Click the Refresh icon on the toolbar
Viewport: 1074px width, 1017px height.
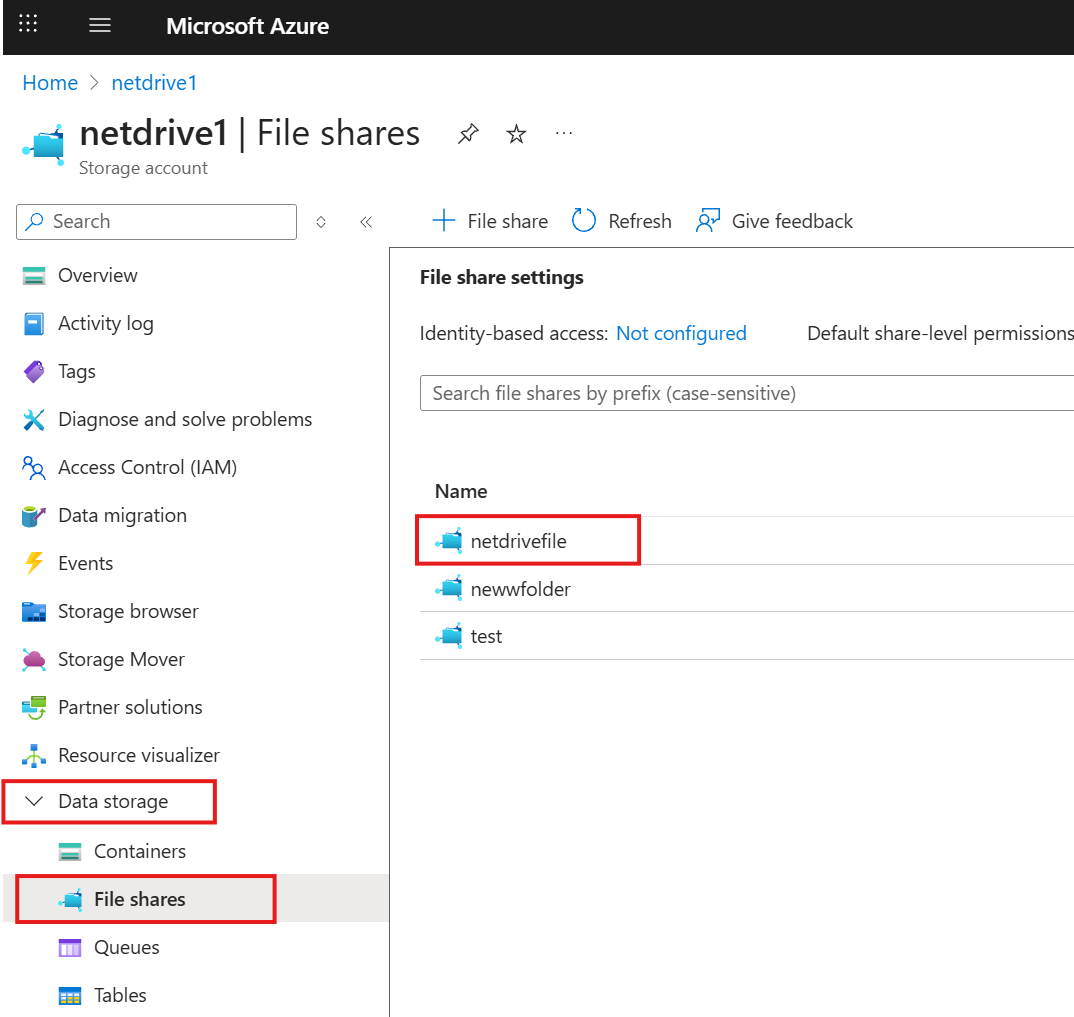coord(583,220)
